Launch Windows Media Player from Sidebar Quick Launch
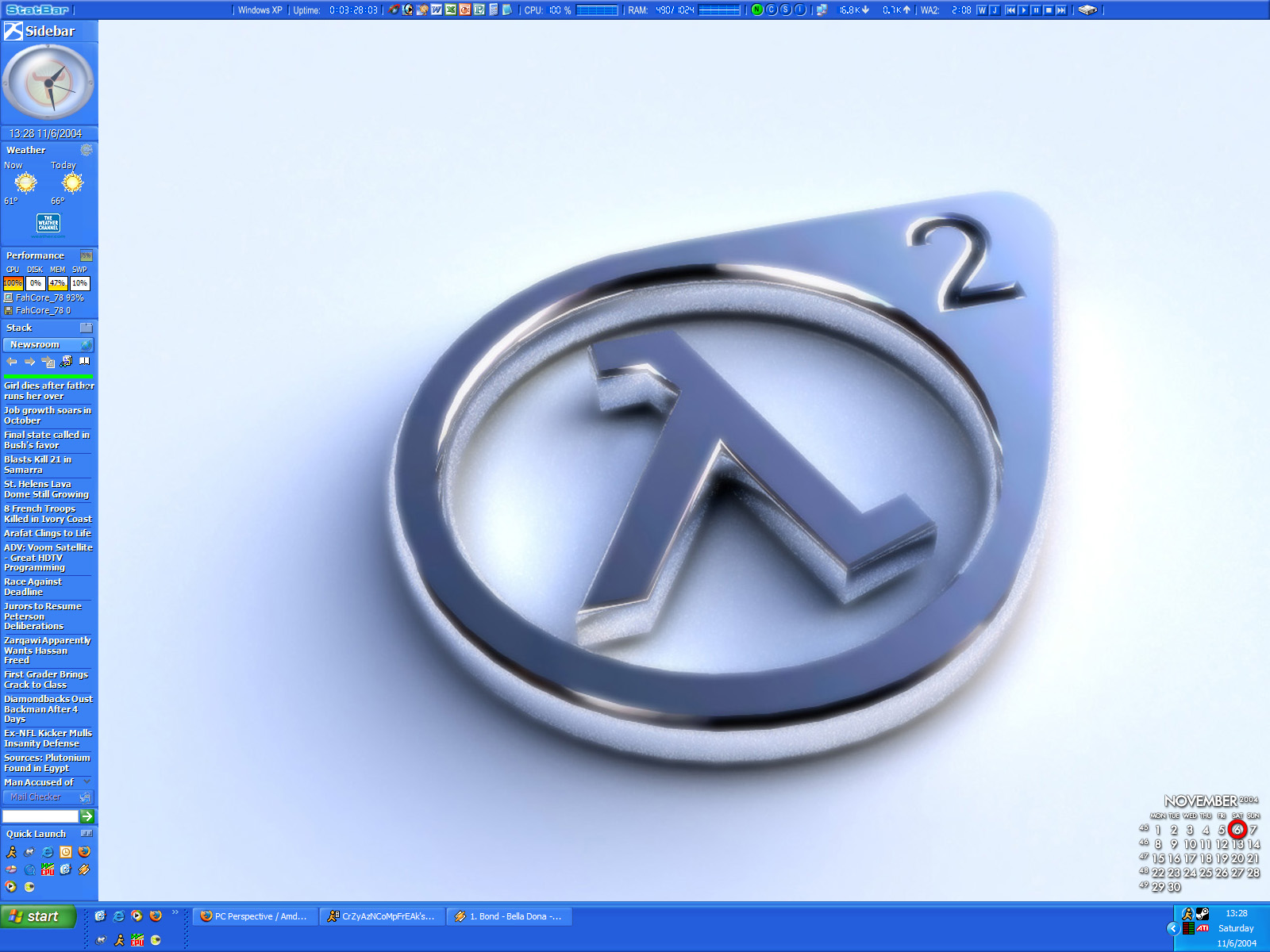Screen dimensions: 1270x952 pos(11,887)
